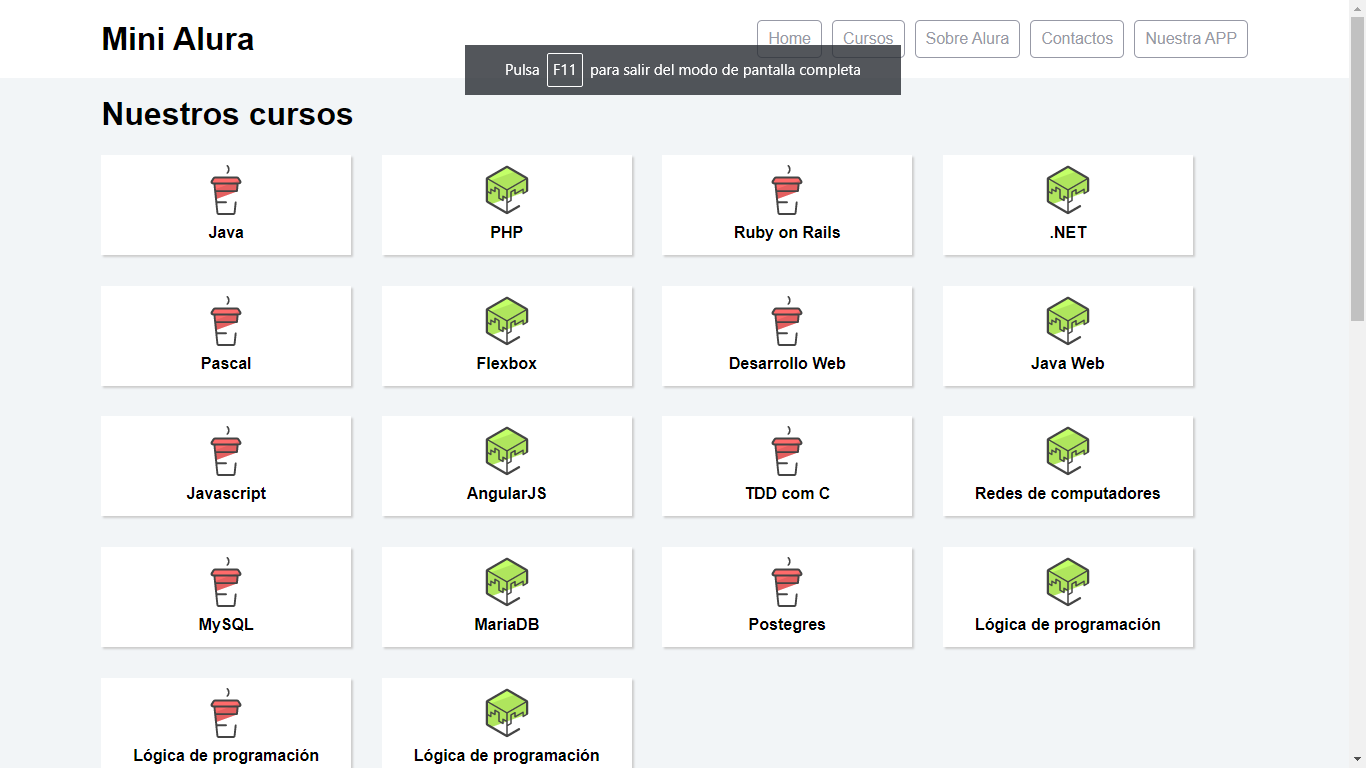This screenshot has width=1366, height=768.
Task: Click the vertical page scrollbar thumb
Action: click(1357, 168)
